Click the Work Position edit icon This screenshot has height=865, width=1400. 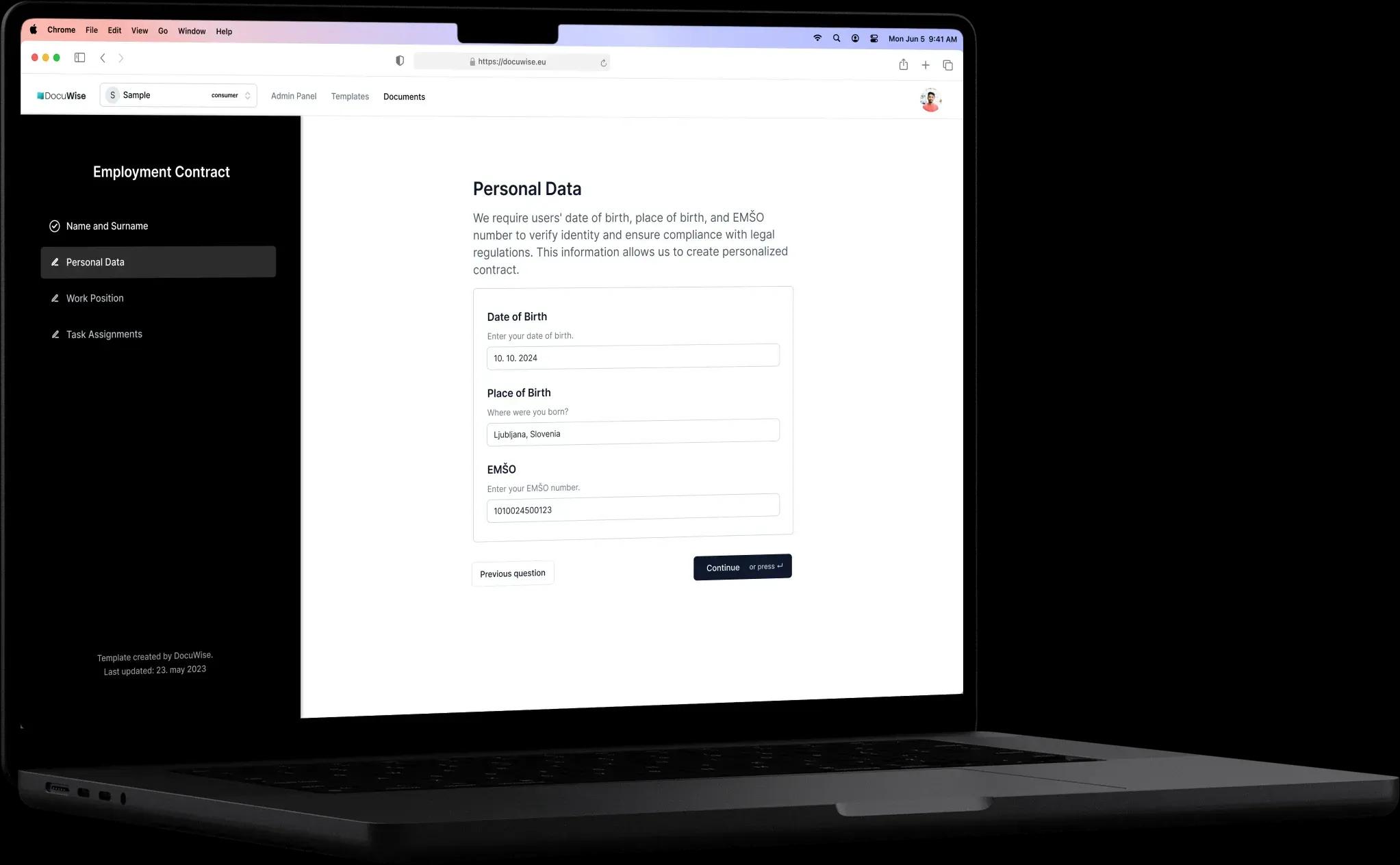[x=55, y=297]
